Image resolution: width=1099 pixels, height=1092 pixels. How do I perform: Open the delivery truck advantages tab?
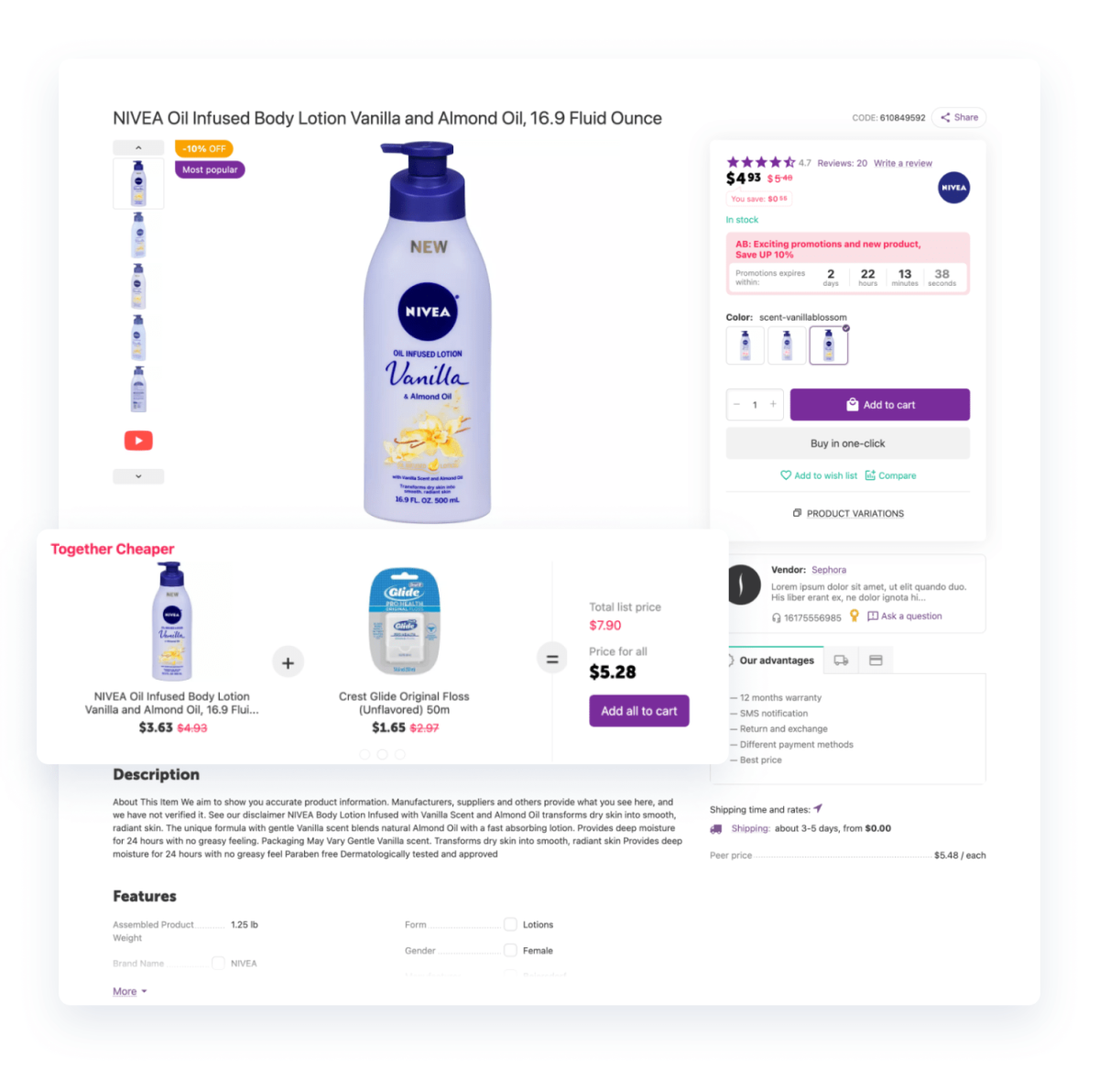841,661
